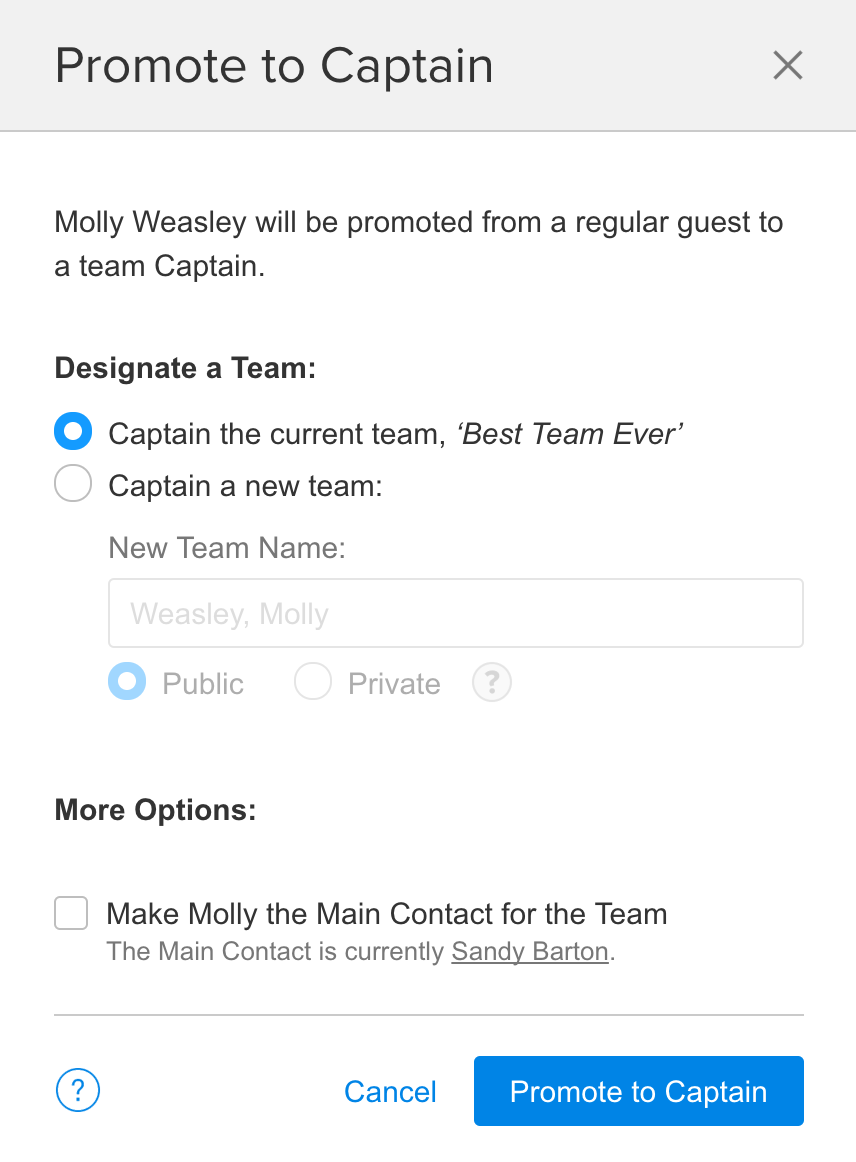Click the 'Public' label text

[203, 684]
